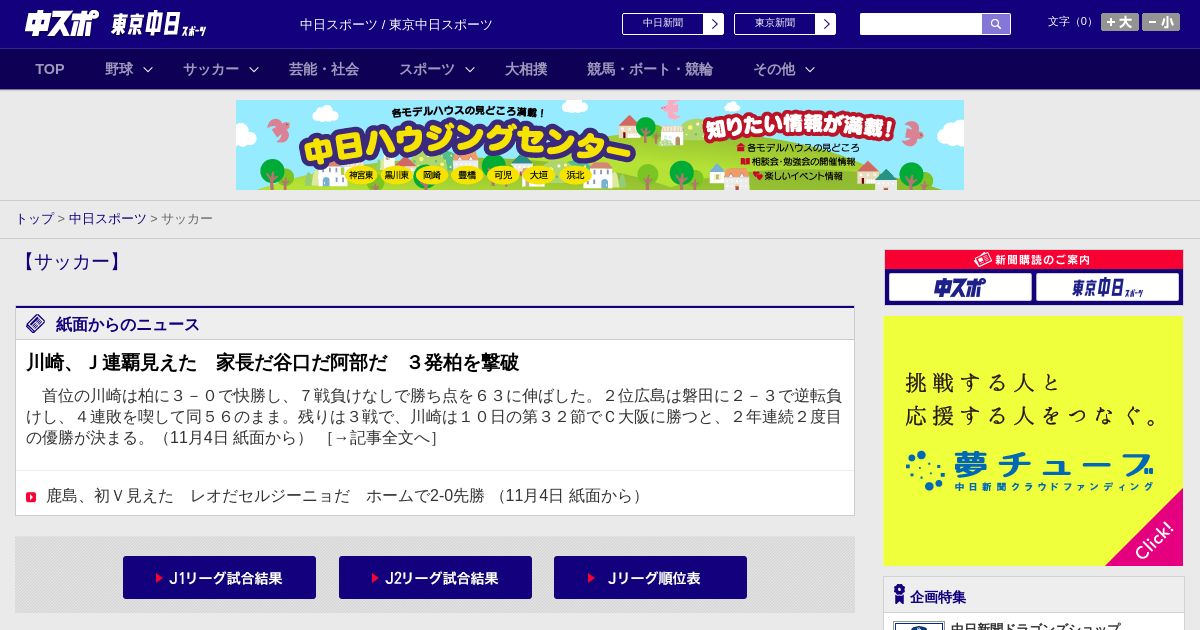Click ドラゴンズショップ thumbnail image
Screen dimensions: 1200x630
918,626
